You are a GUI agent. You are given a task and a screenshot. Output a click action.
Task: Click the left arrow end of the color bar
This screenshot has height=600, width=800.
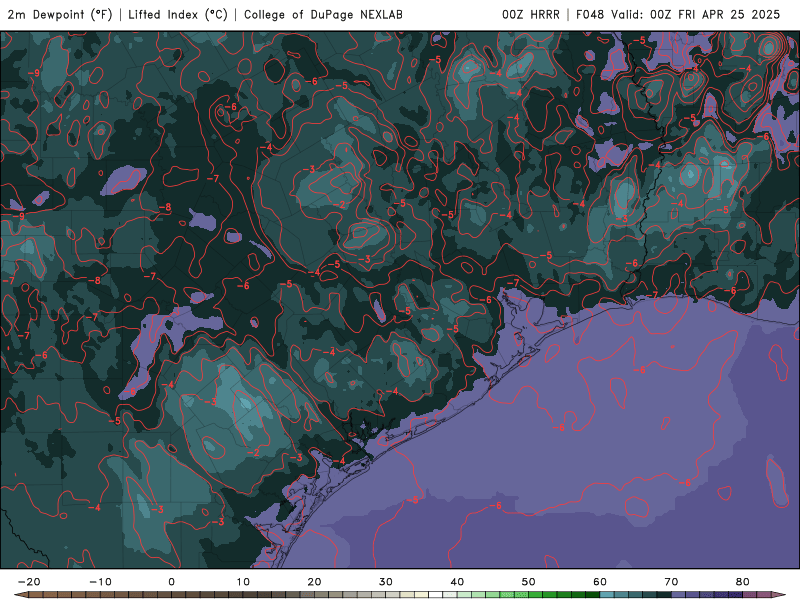click(20, 595)
